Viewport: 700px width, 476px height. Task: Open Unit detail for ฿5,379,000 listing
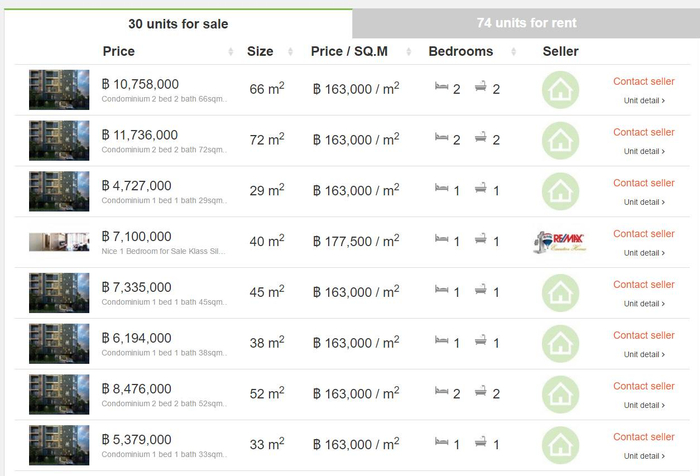pos(644,456)
